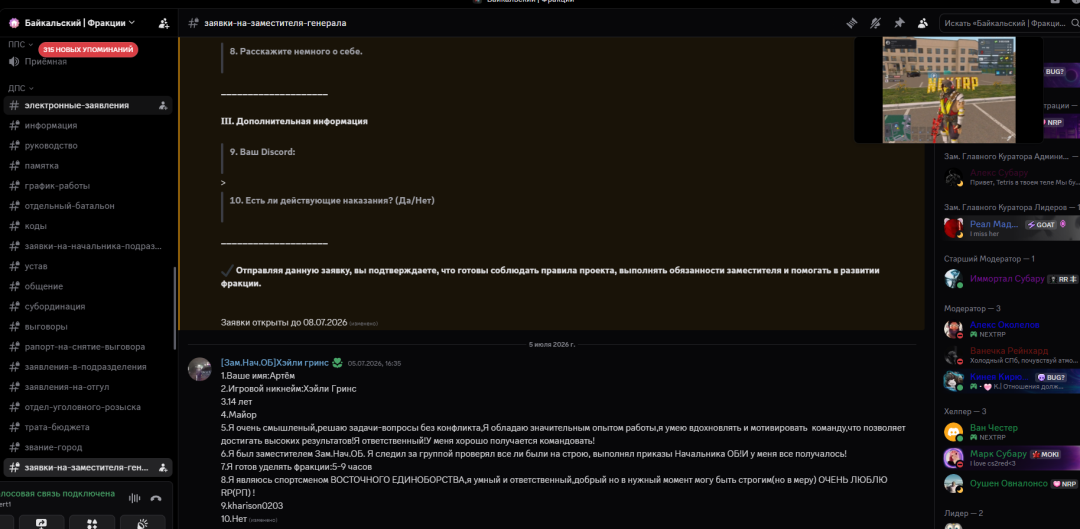Collapse the ДПС channel category
Image resolution: width=1080 pixels, height=529 pixels.
[x=21, y=88]
